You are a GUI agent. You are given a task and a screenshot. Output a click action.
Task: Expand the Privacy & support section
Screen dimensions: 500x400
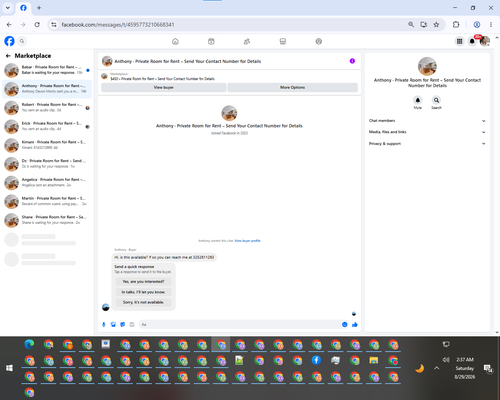tap(427, 144)
